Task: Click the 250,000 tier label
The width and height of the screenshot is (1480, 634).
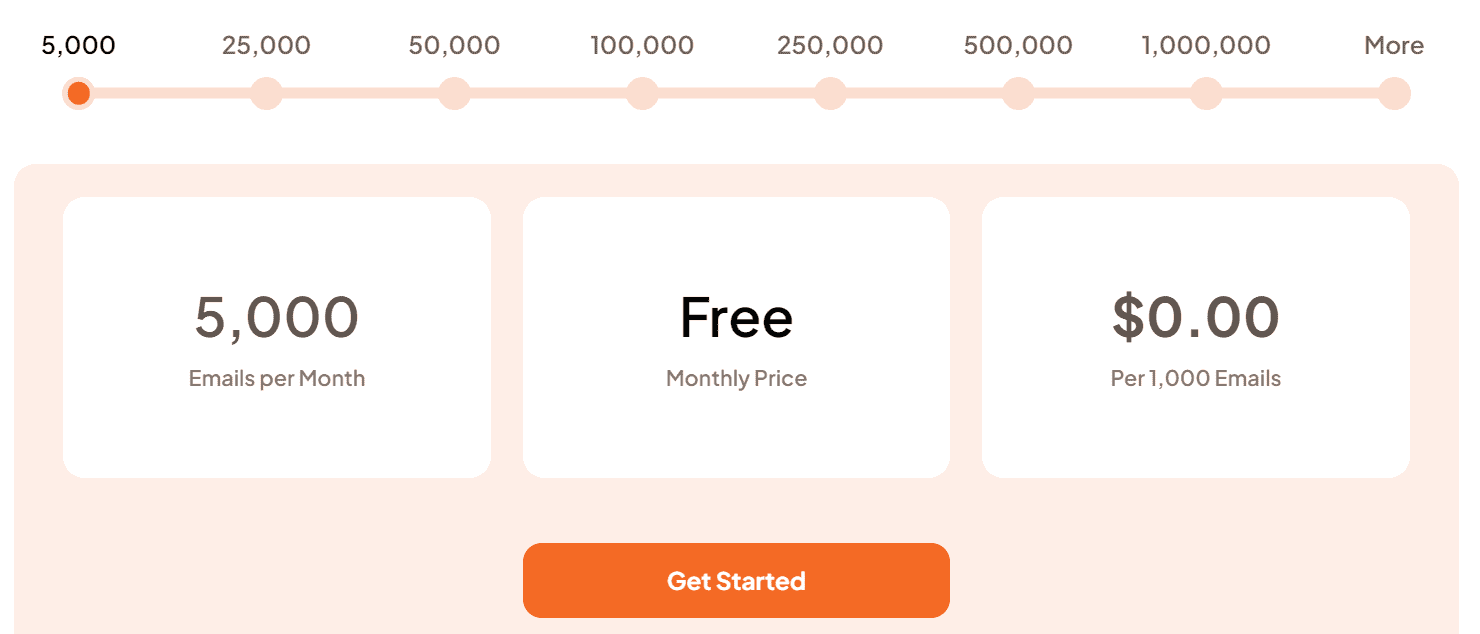Action: pos(830,45)
